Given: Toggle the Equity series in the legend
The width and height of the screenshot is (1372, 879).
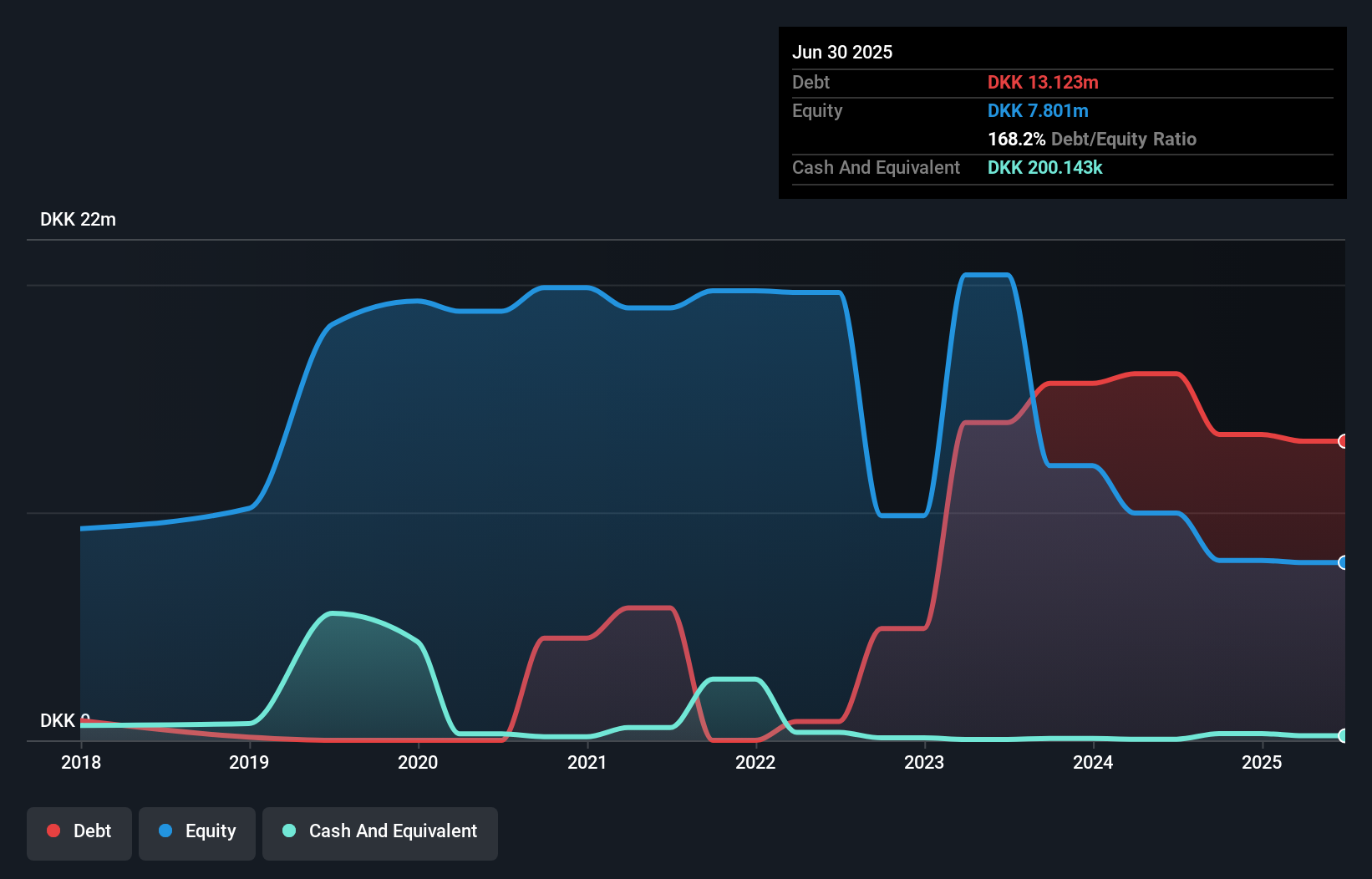Looking at the screenshot, I should [x=196, y=831].
